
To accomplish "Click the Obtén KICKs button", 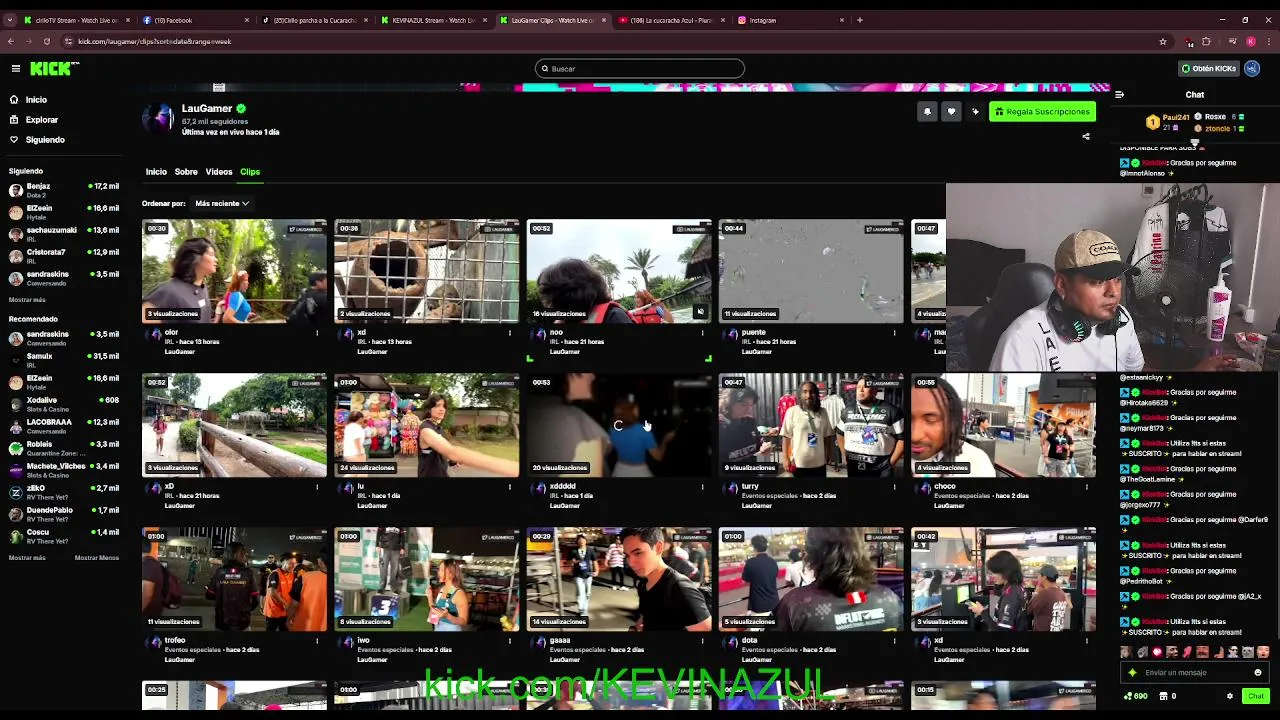I will (x=1209, y=69).
